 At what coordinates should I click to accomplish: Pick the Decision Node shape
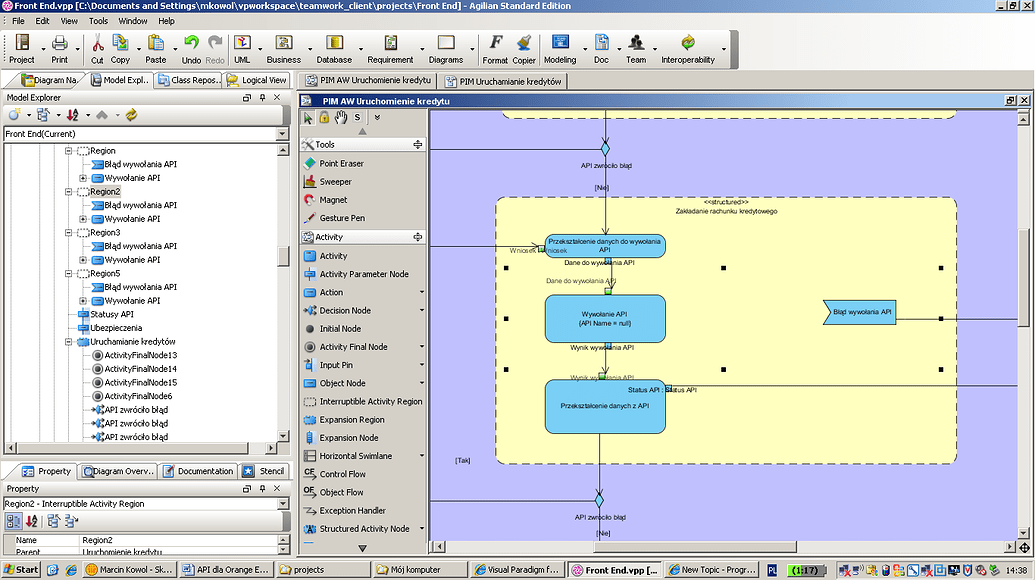click(x=337, y=310)
